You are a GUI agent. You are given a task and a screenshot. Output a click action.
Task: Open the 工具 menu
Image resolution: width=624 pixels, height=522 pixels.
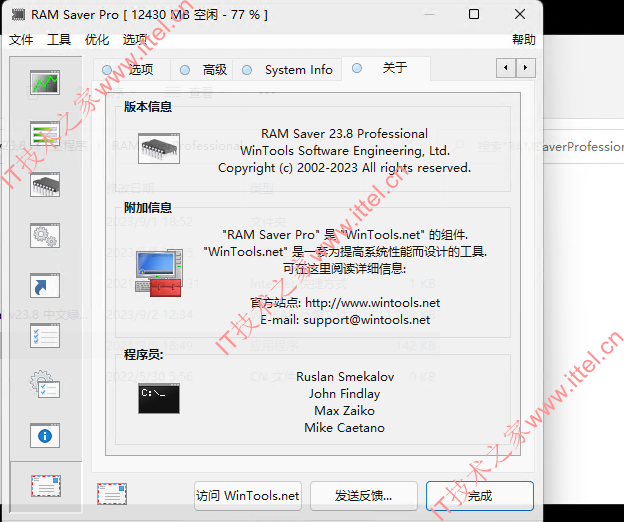(59, 39)
